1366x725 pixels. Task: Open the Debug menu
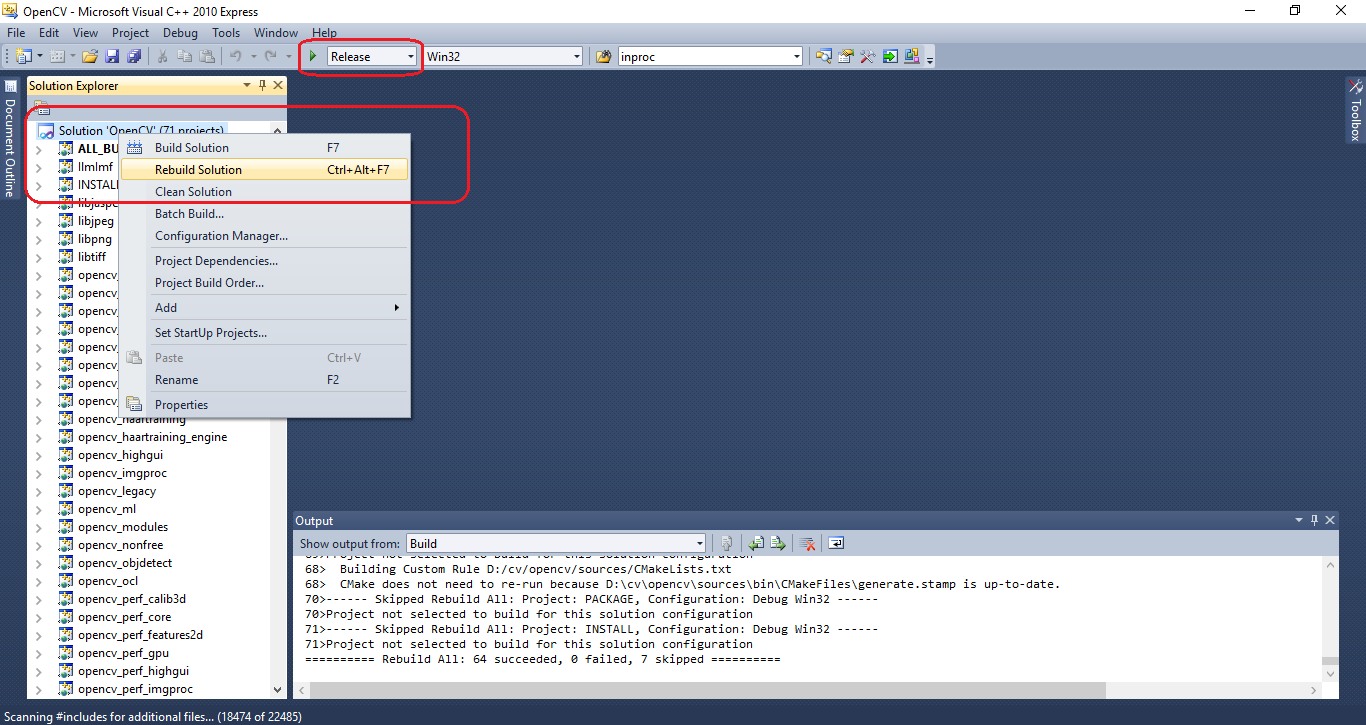tap(180, 33)
